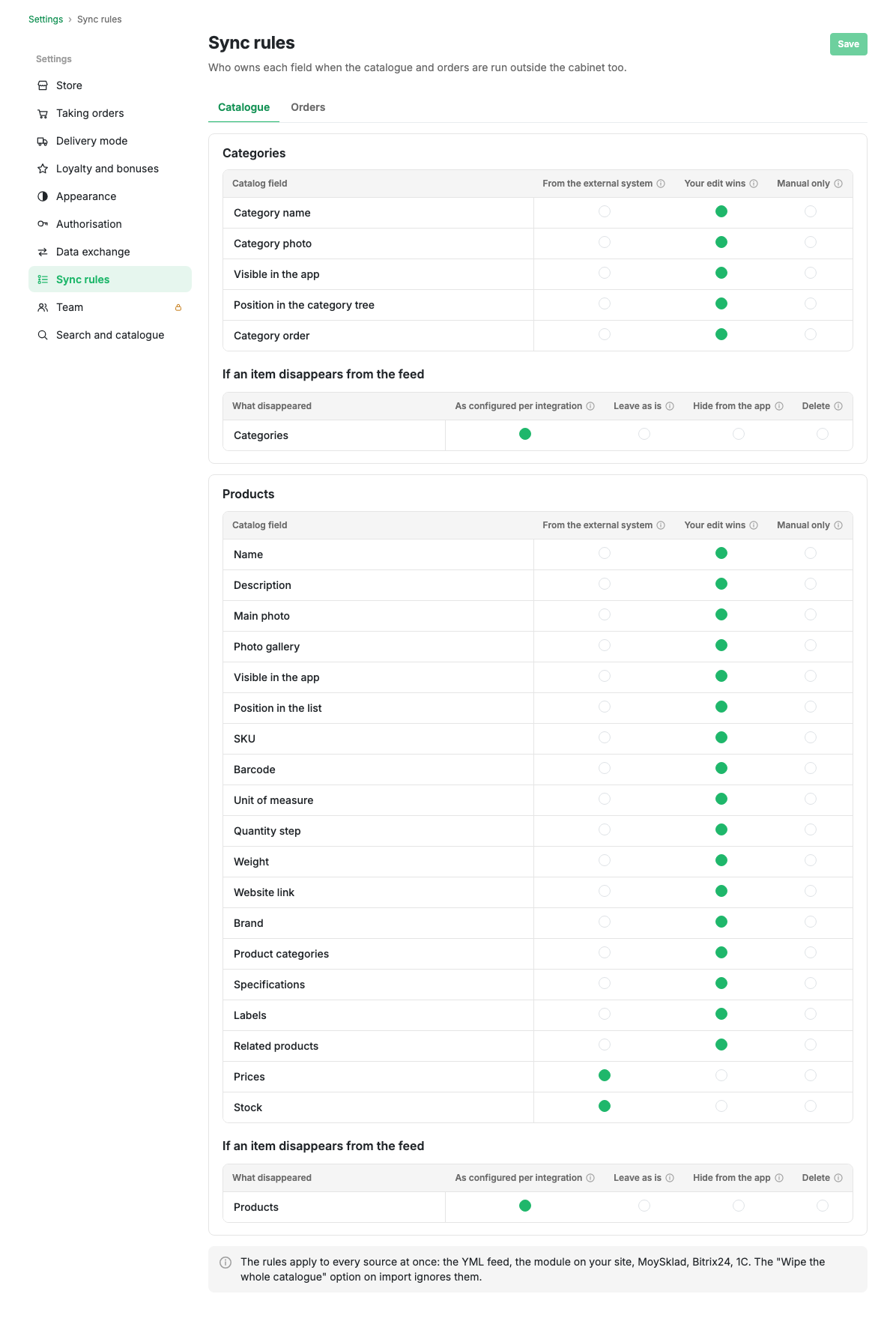Set Barcode to From the external system
896x1318 pixels.
[605, 768]
